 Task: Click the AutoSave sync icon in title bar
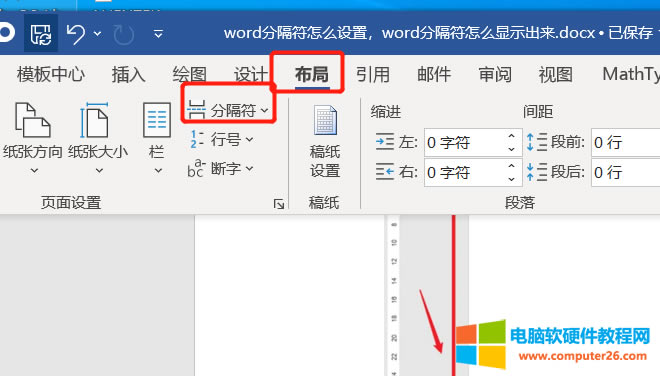point(41,33)
